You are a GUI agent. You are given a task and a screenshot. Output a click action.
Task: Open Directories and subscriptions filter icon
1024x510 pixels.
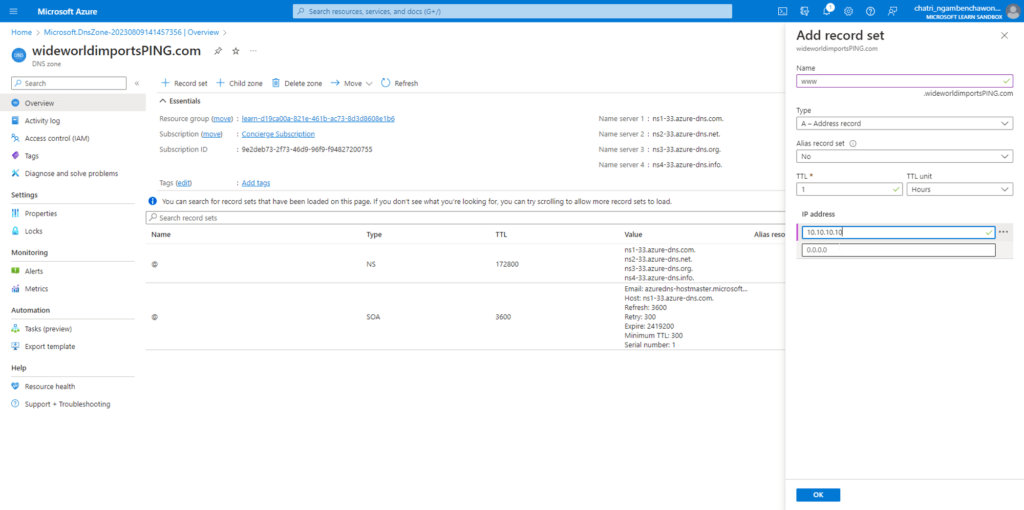pos(805,11)
